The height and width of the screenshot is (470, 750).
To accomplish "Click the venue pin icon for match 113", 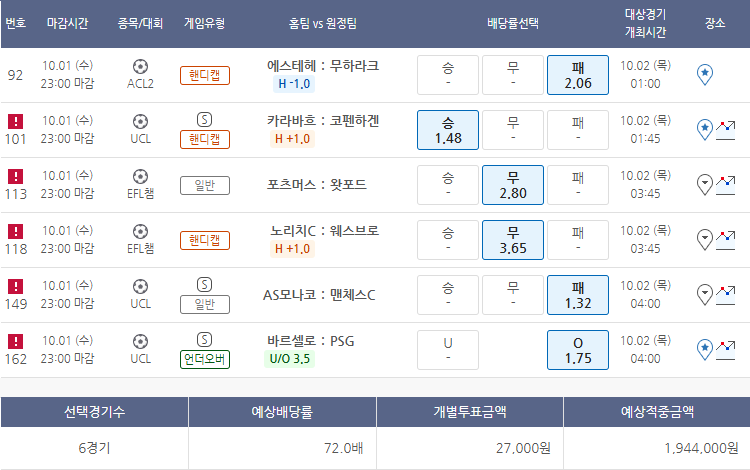I will point(704,183).
